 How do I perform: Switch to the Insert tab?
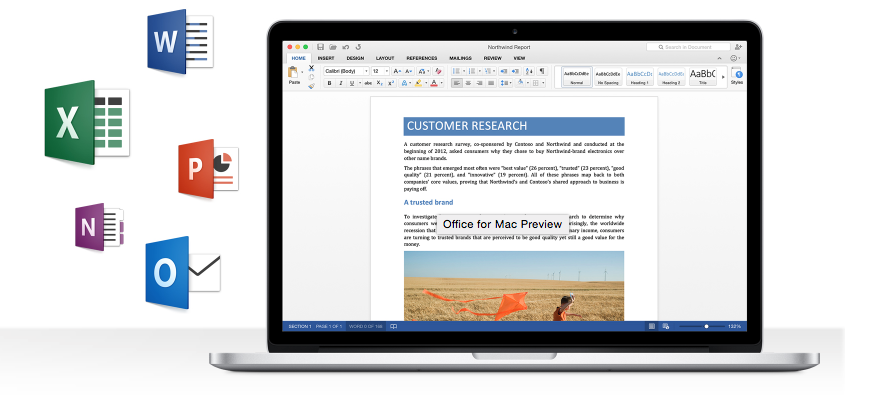[326, 58]
